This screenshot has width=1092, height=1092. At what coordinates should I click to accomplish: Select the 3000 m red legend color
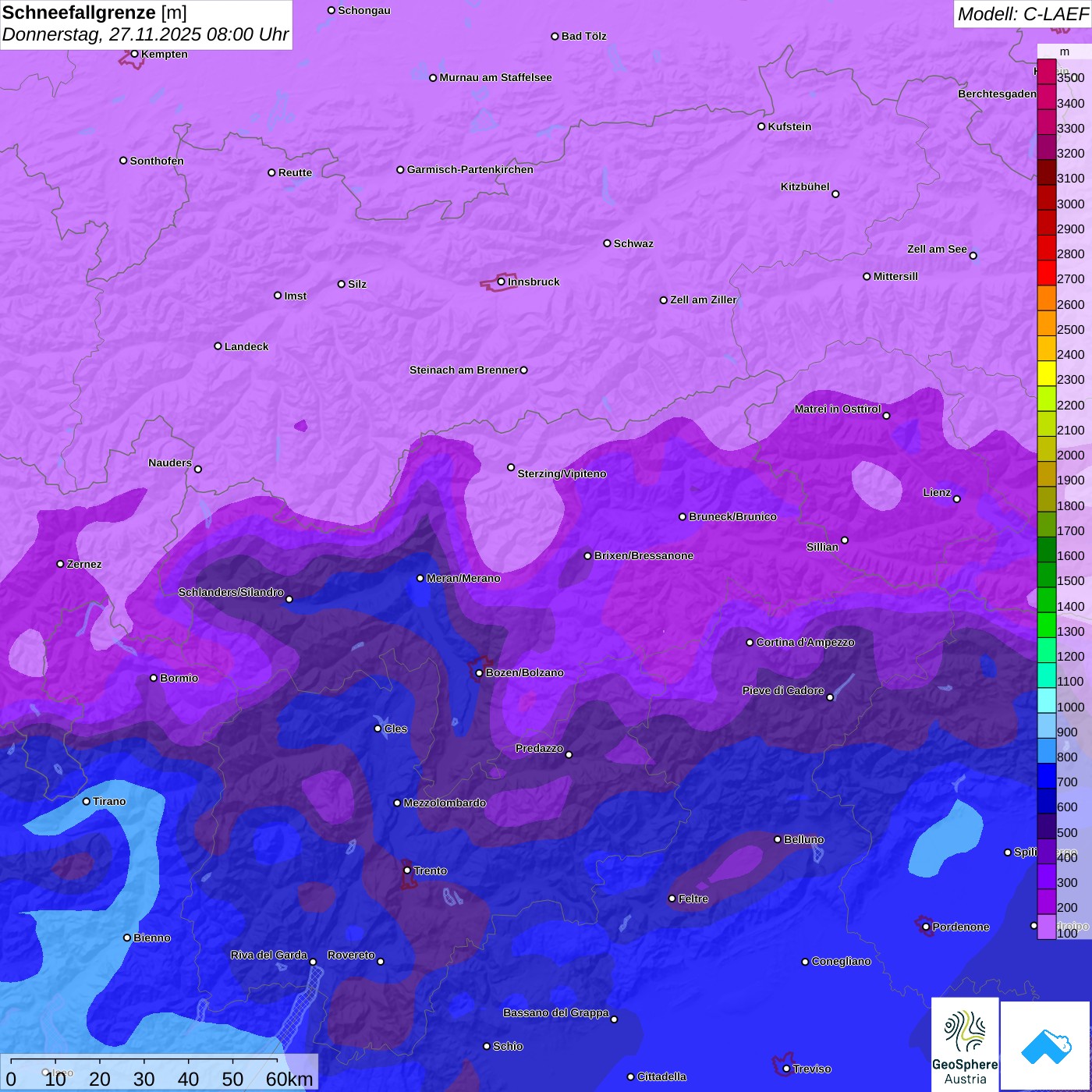pos(1046,197)
